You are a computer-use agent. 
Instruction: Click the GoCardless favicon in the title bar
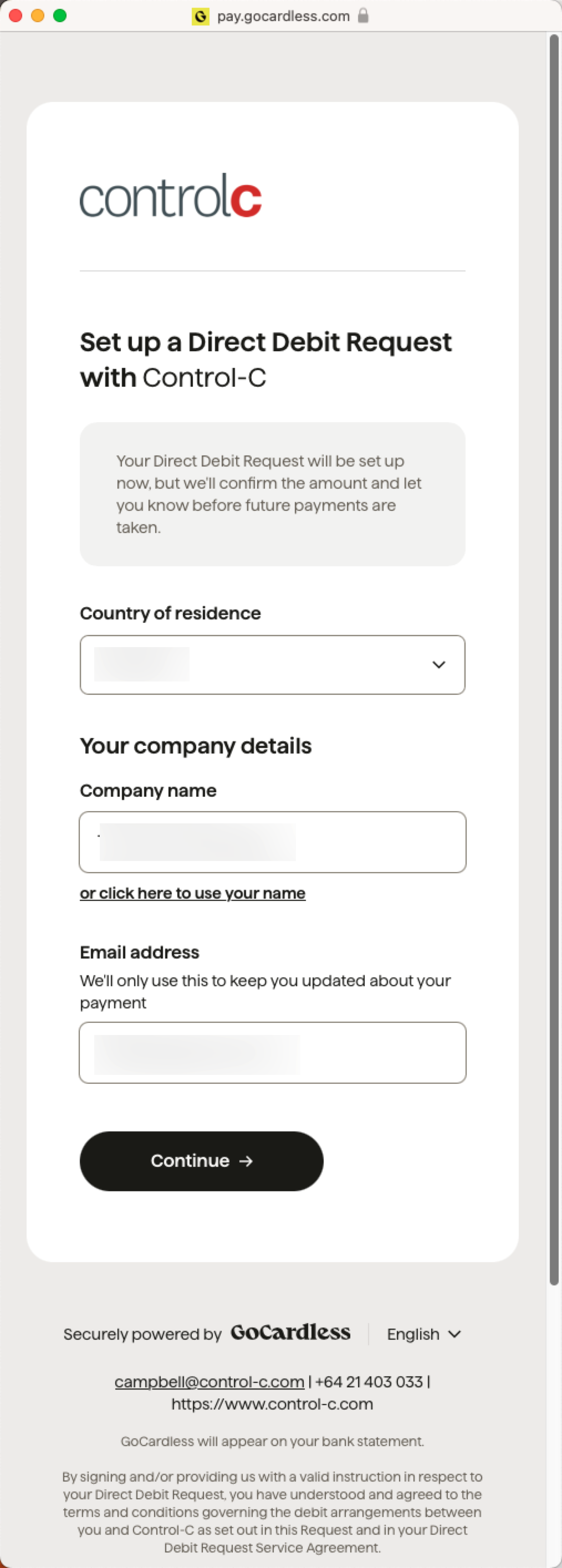coord(200,16)
